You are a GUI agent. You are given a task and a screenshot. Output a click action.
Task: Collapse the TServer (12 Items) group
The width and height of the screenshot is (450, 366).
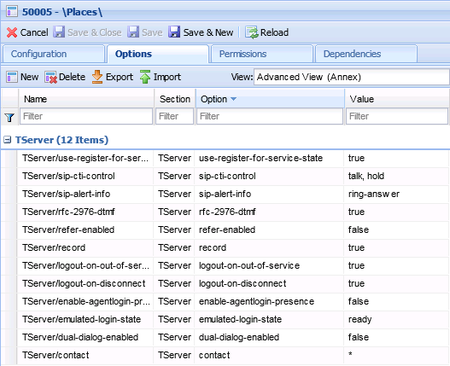[x=7, y=140]
